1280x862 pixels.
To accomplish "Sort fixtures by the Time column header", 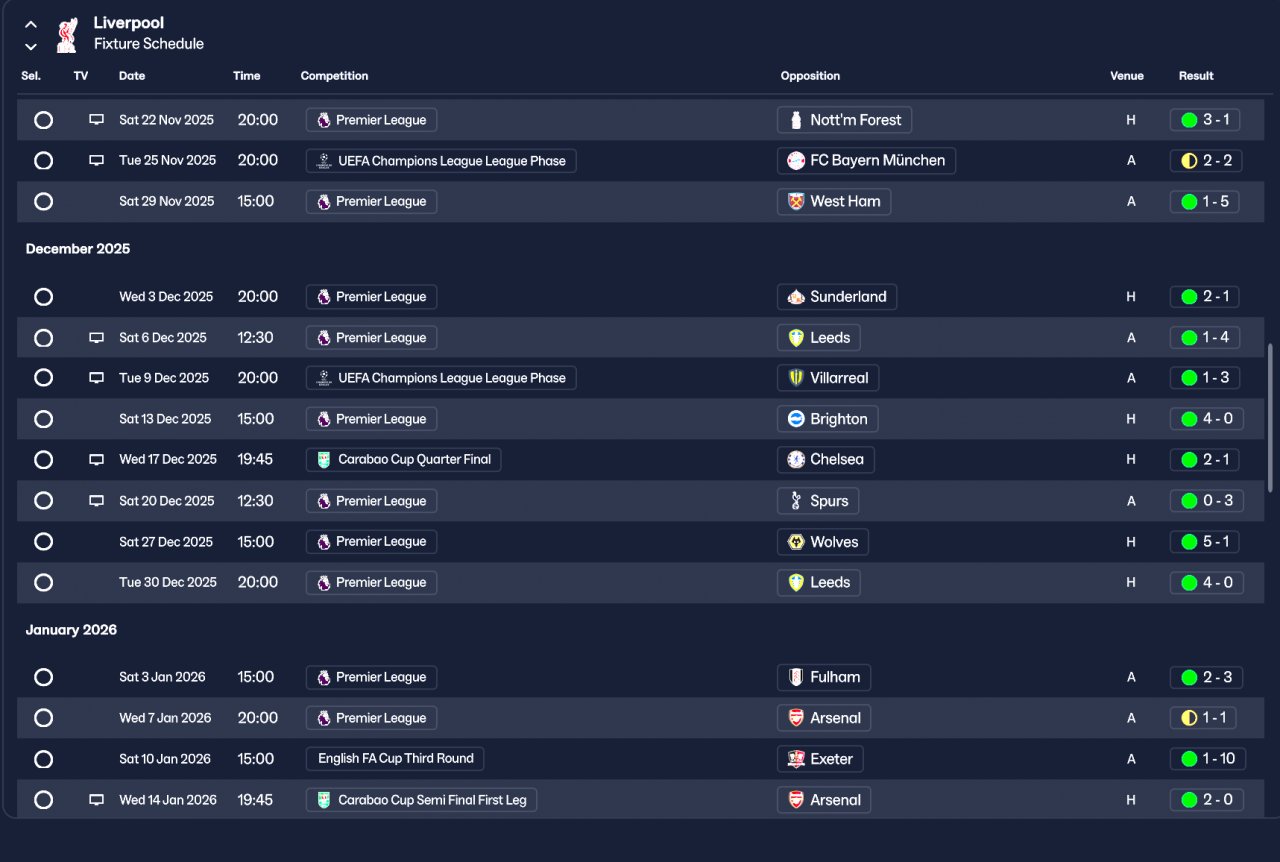I will pyautogui.click(x=247, y=76).
